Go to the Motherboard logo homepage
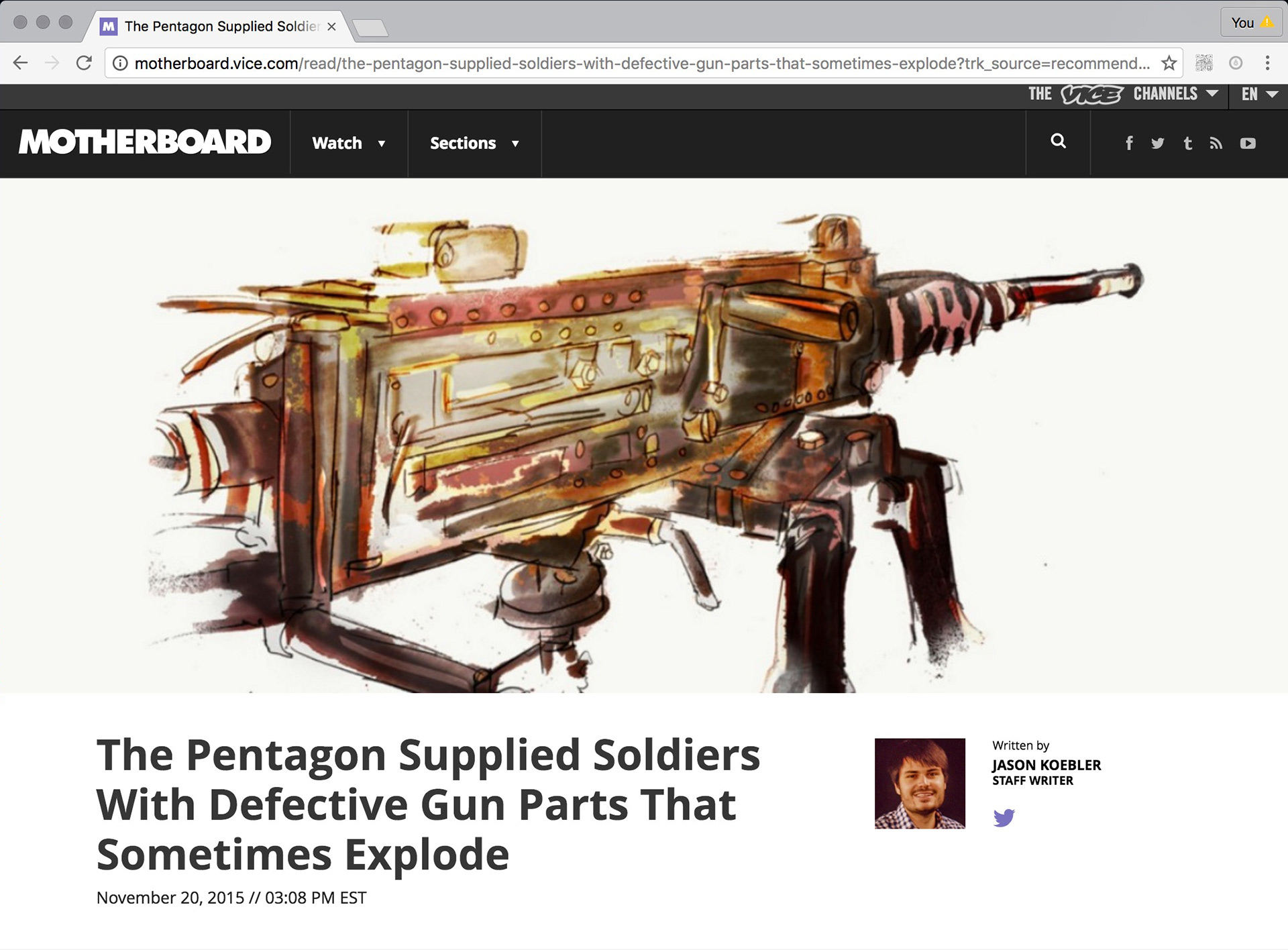Image resolution: width=1288 pixels, height=950 pixels. [145, 142]
